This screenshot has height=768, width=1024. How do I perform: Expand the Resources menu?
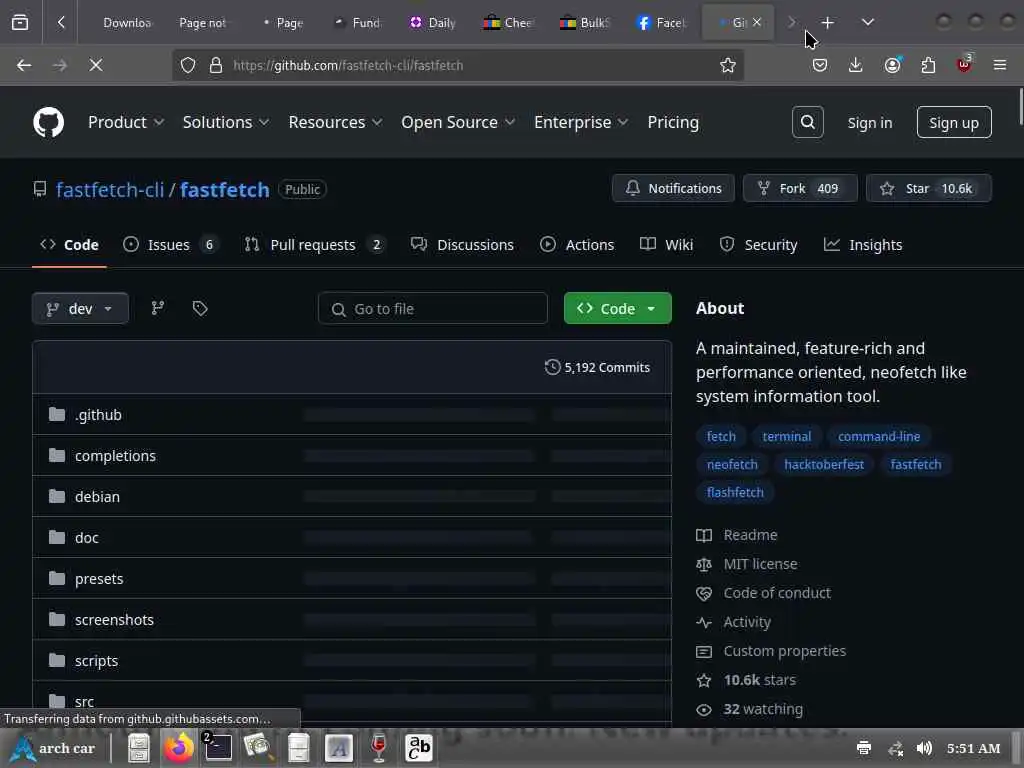[x=335, y=122]
